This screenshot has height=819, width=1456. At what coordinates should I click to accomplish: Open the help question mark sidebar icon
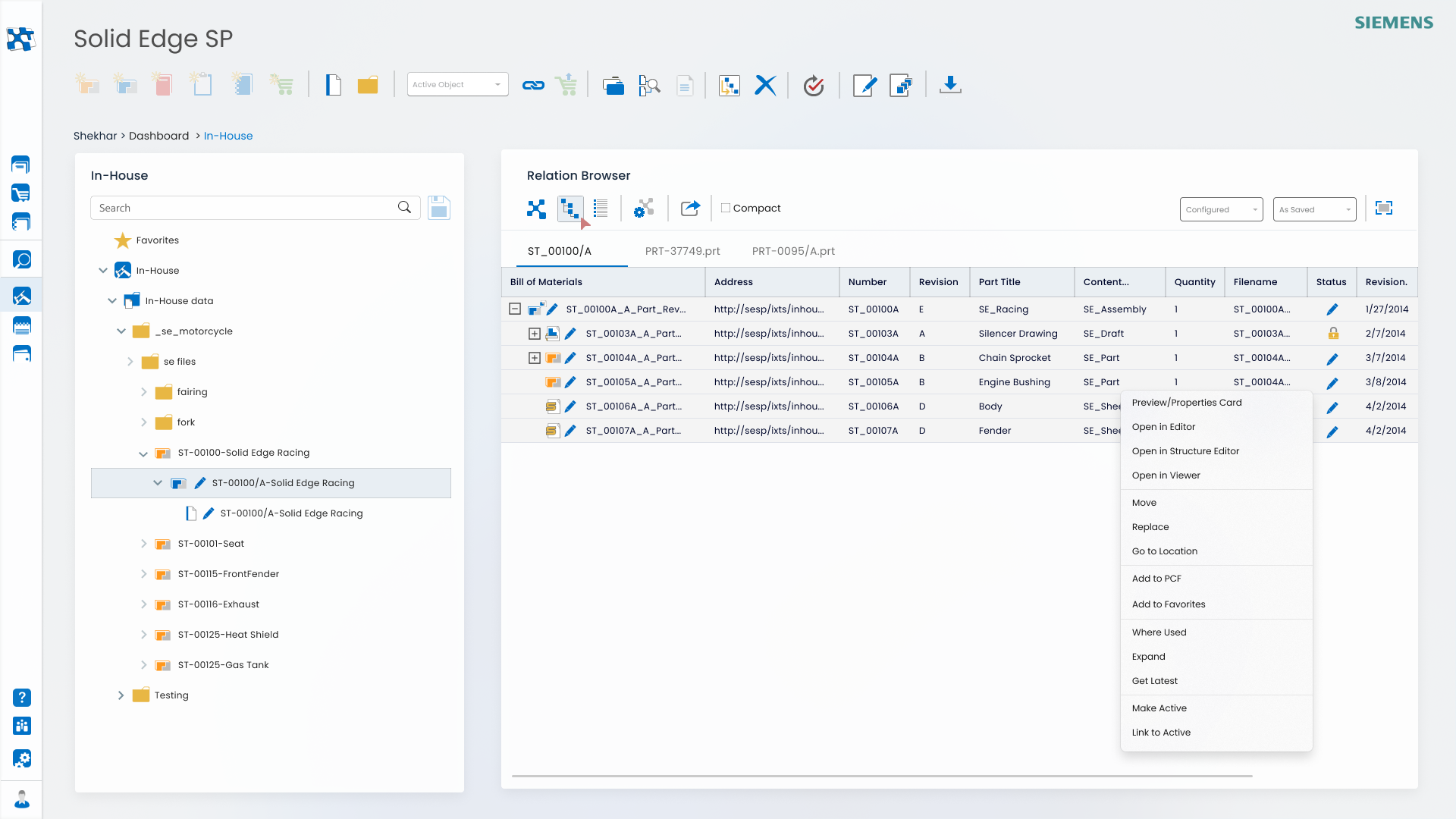tap(22, 697)
